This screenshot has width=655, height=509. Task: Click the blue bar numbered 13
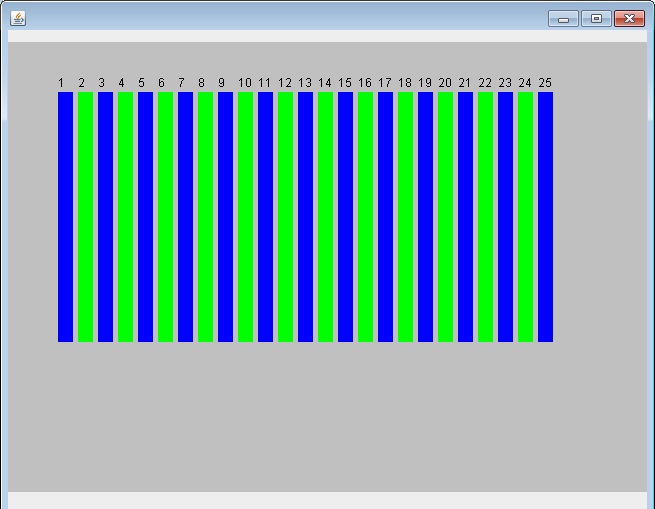click(x=305, y=216)
